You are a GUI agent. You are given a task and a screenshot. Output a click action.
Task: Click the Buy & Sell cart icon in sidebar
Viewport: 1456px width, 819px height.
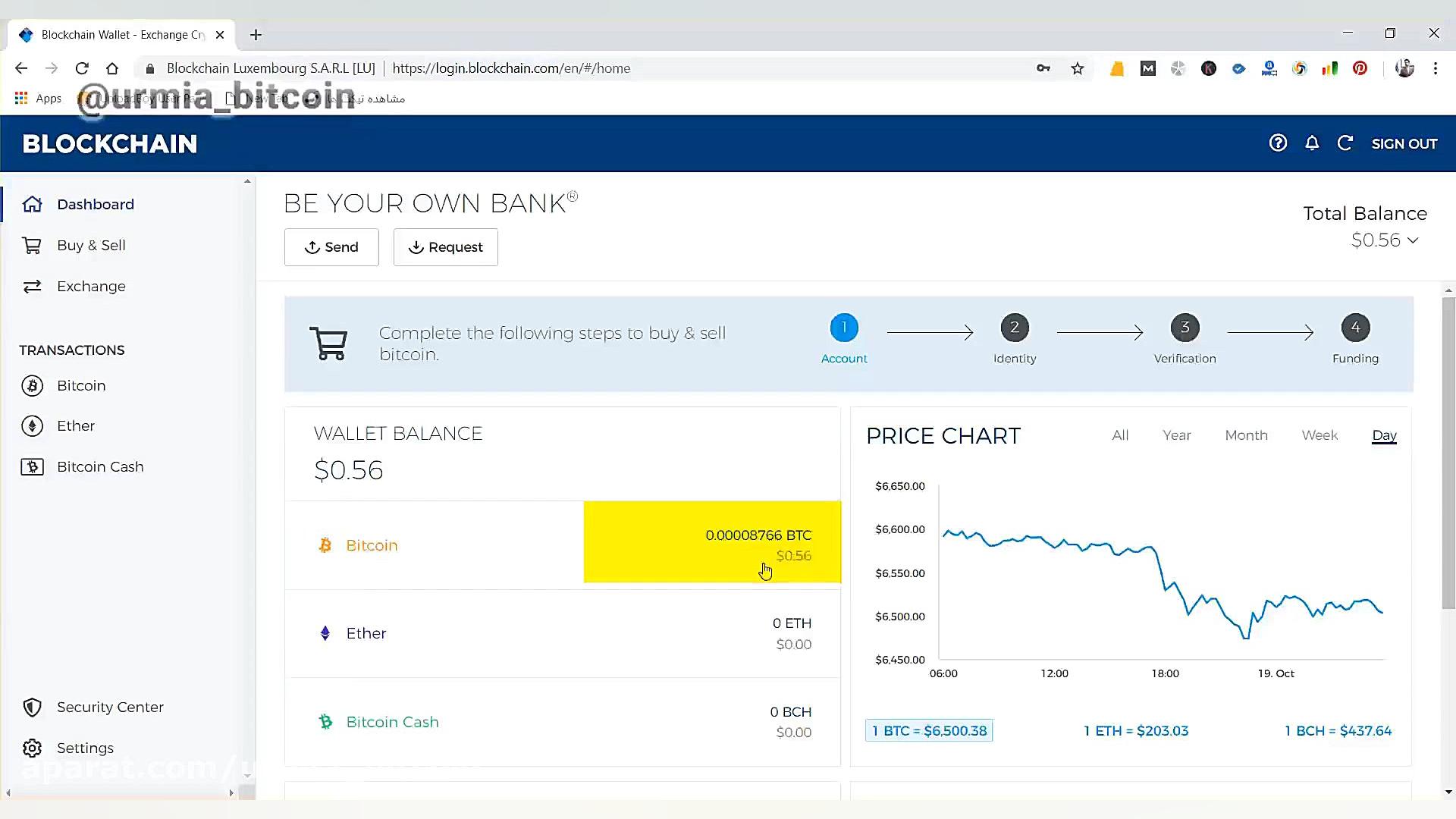[32, 246]
